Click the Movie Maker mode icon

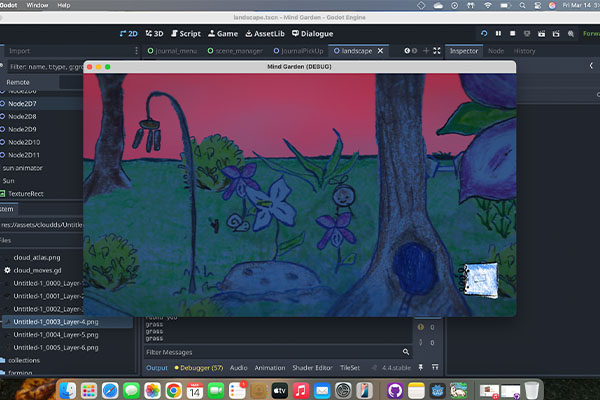(x=571, y=34)
